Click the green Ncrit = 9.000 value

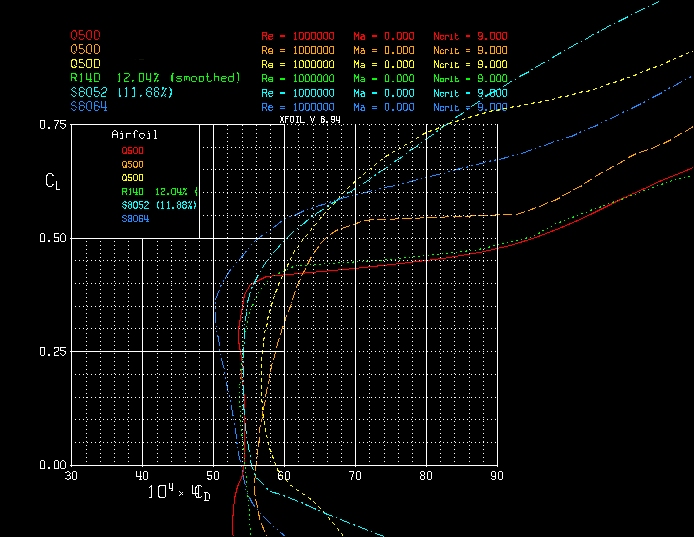(x=470, y=78)
